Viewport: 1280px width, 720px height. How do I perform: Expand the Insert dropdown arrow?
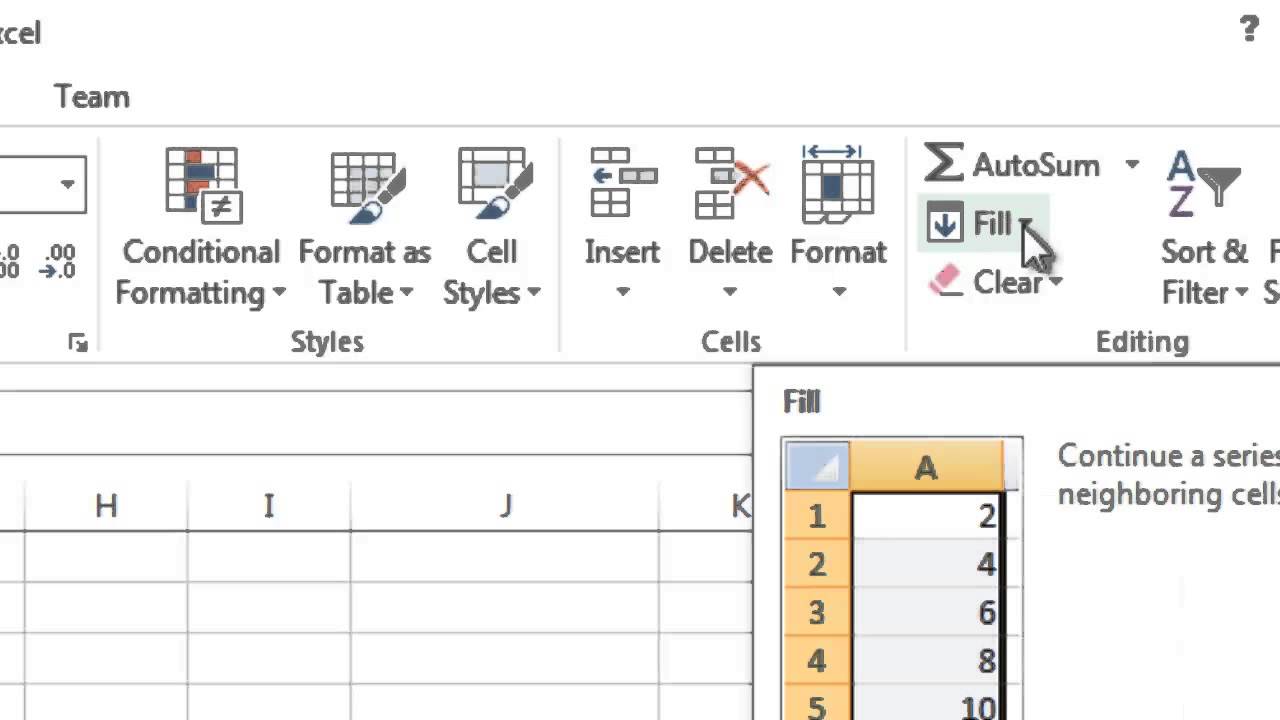point(622,292)
